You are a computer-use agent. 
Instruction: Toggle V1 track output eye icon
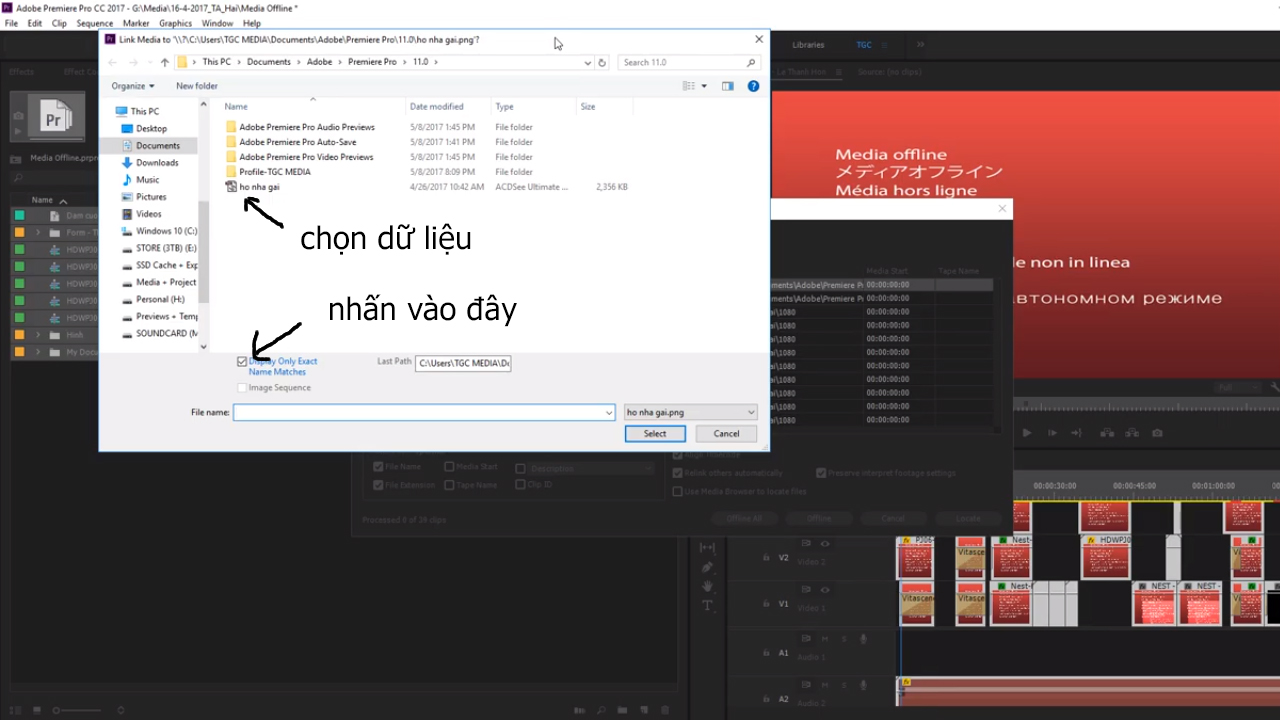point(825,590)
